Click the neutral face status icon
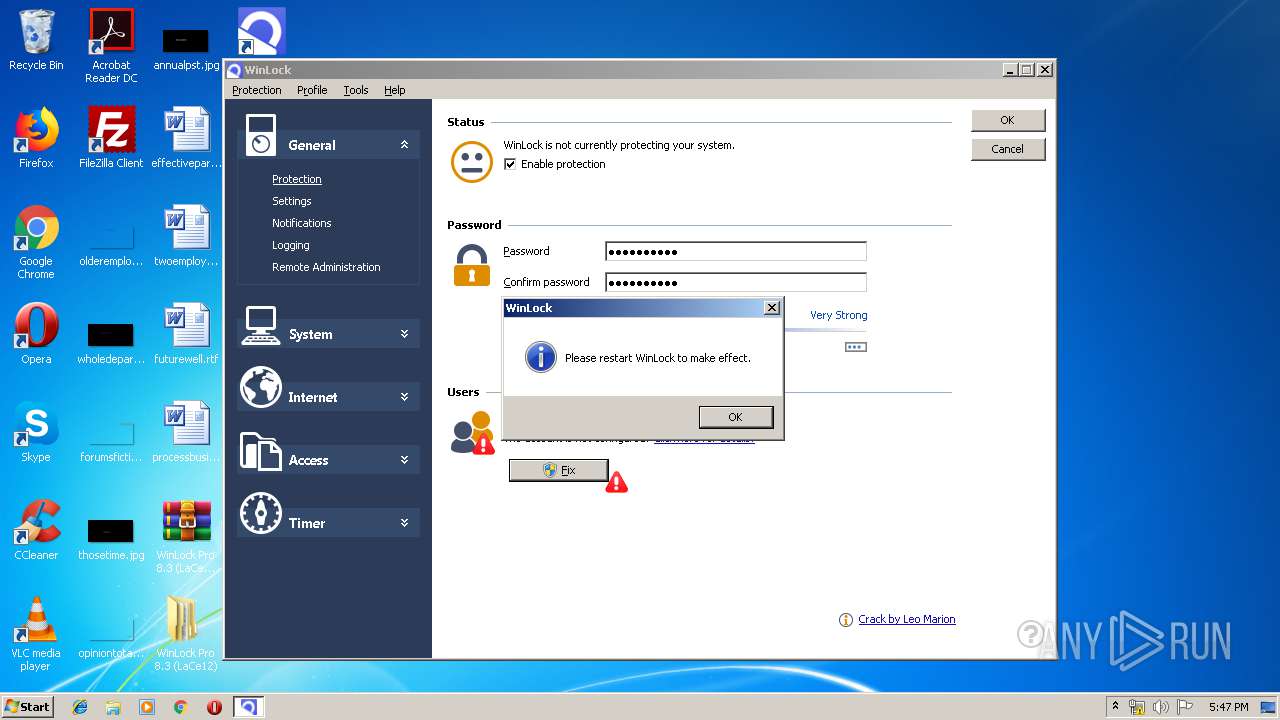 [472, 161]
